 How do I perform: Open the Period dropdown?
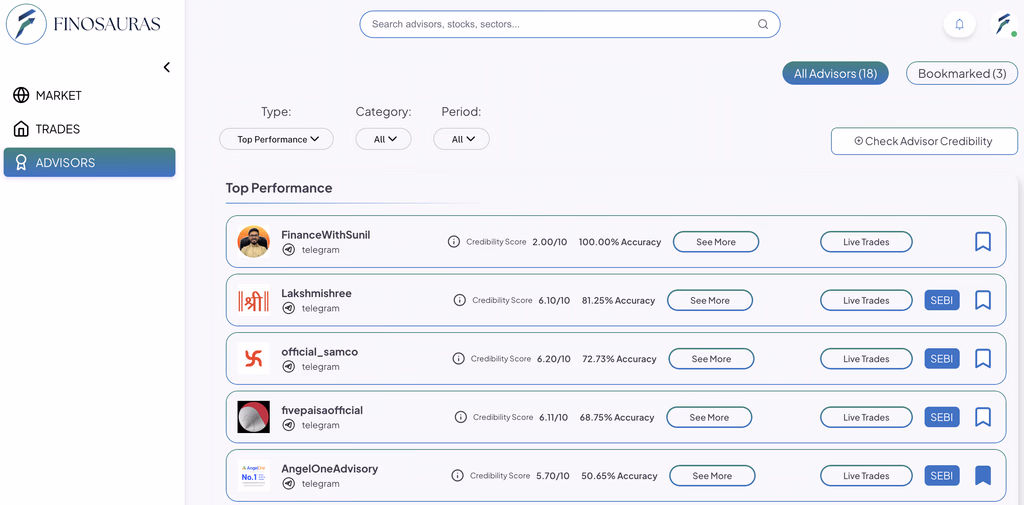pos(462,139)
